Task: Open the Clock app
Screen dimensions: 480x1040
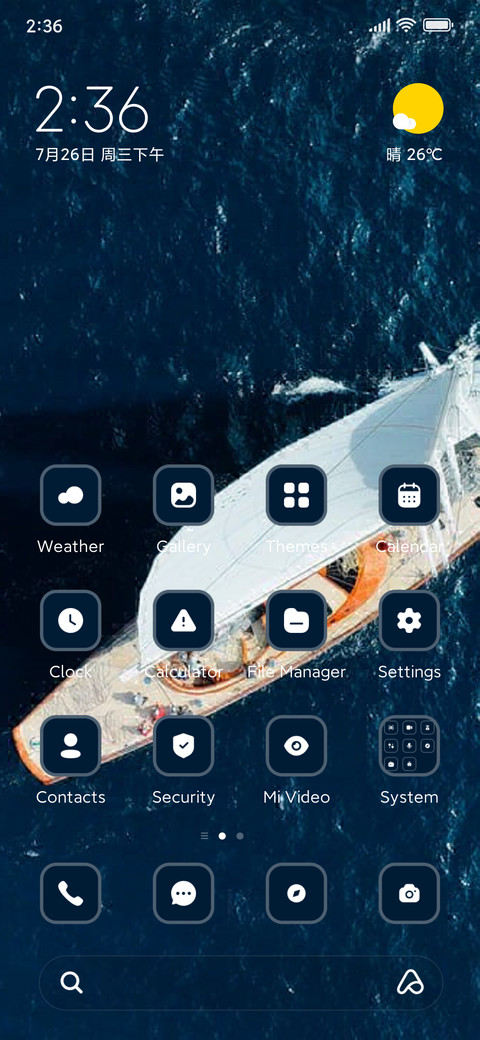Action: [x=70, y=621]
